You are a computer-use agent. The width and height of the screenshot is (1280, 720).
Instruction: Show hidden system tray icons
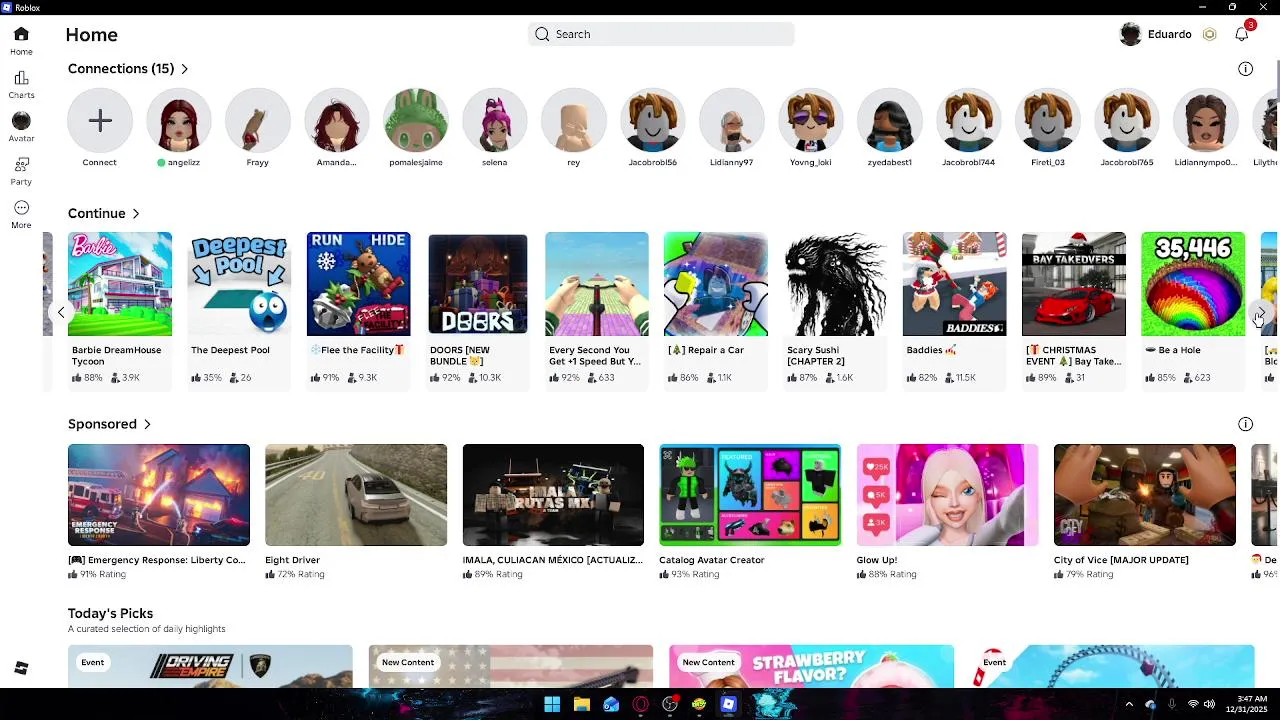[1129, 704]
